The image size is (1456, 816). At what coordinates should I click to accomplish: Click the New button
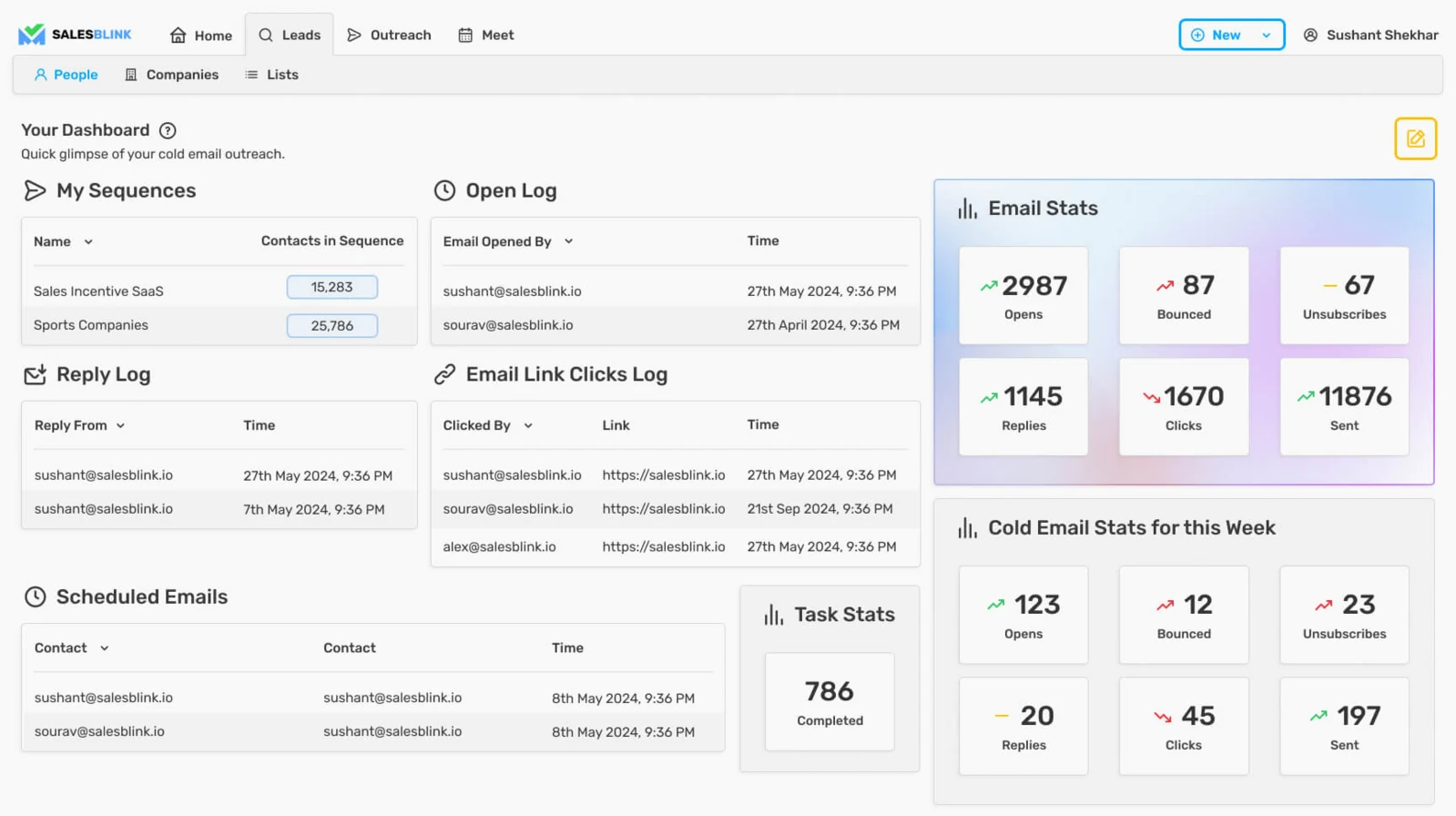tap(1231, 35)
